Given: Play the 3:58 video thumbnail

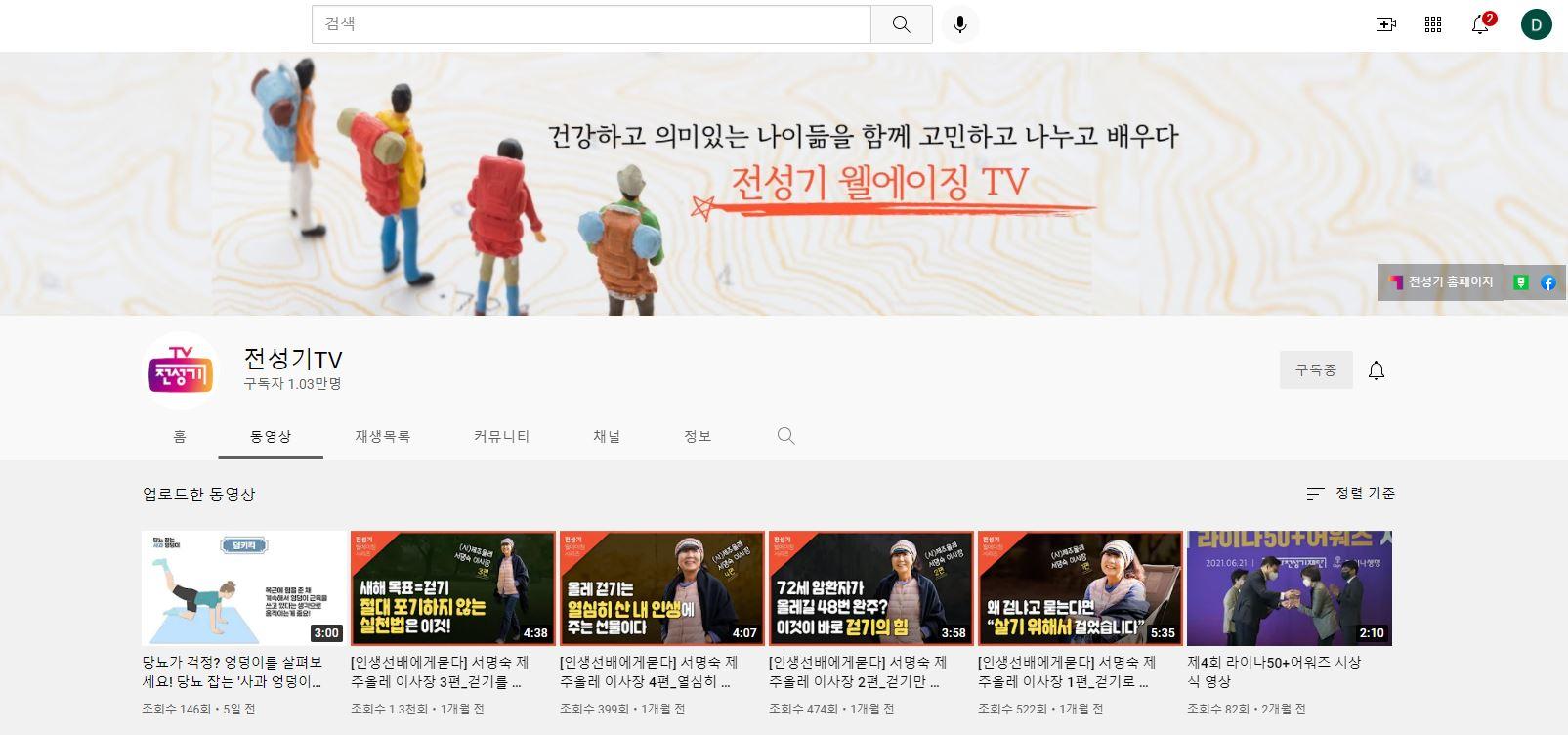Looking at the screenshot, I should (870, 588).
